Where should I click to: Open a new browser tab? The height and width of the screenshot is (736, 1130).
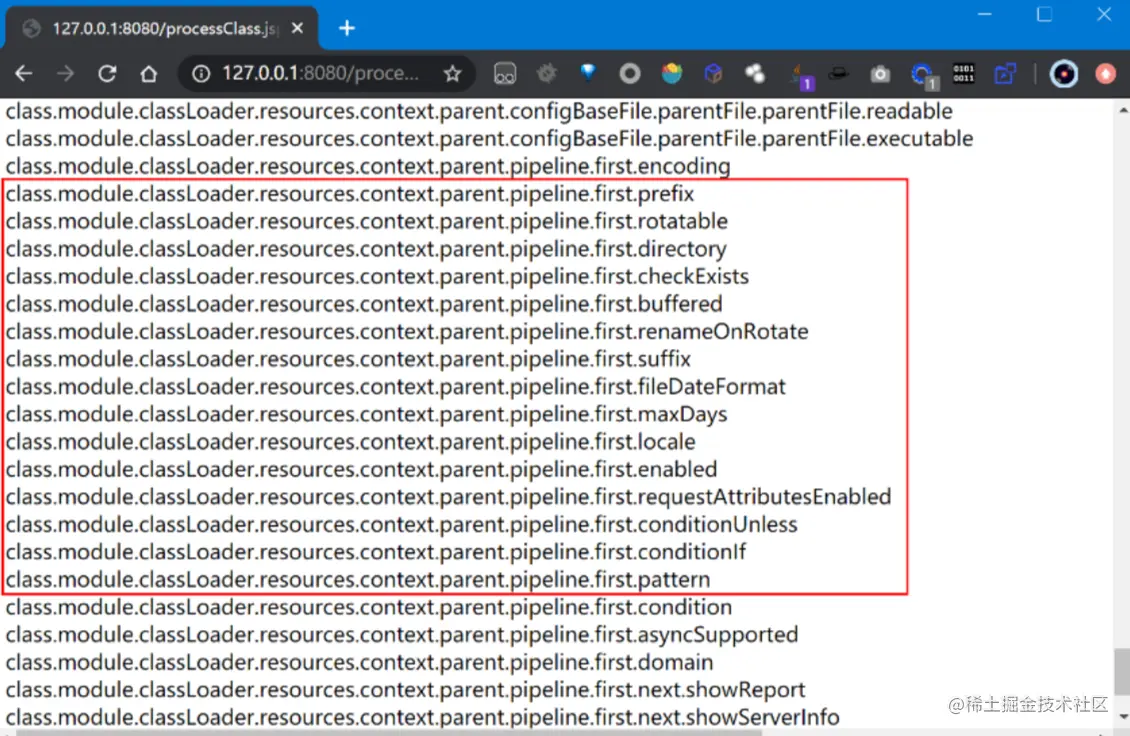pos(347,28)
